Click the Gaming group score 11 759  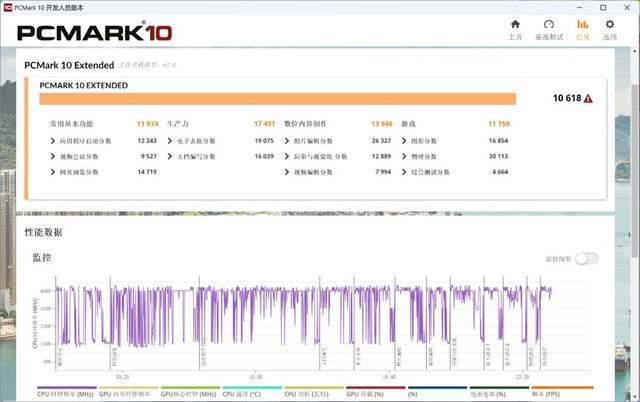499,124
